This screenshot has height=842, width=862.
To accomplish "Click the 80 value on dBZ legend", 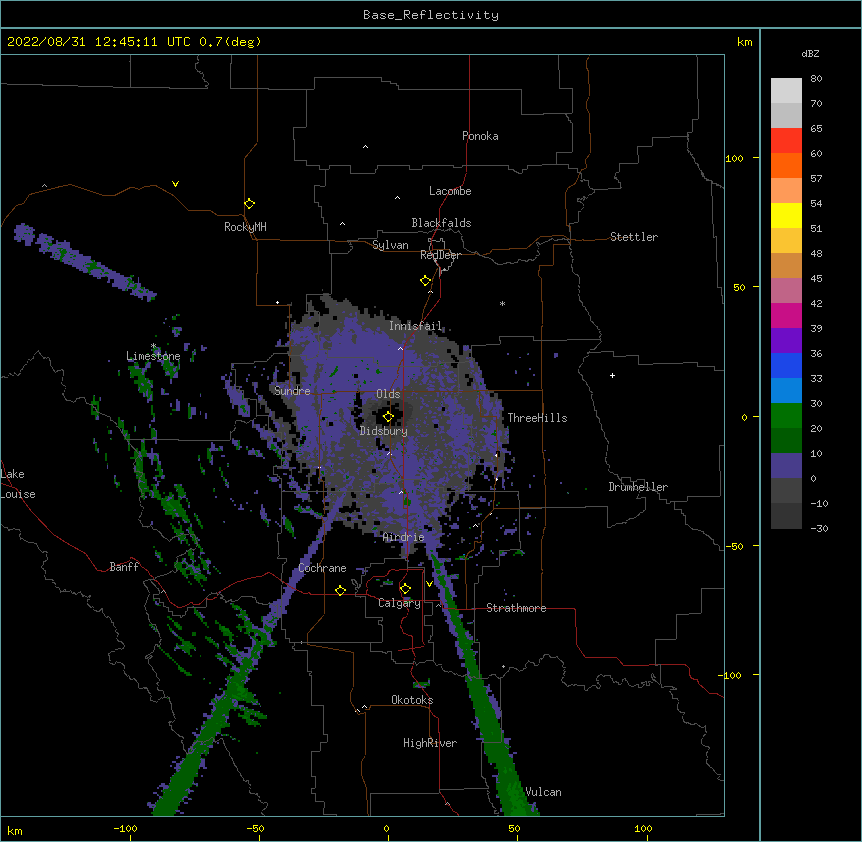I will (x=816, y=79).
